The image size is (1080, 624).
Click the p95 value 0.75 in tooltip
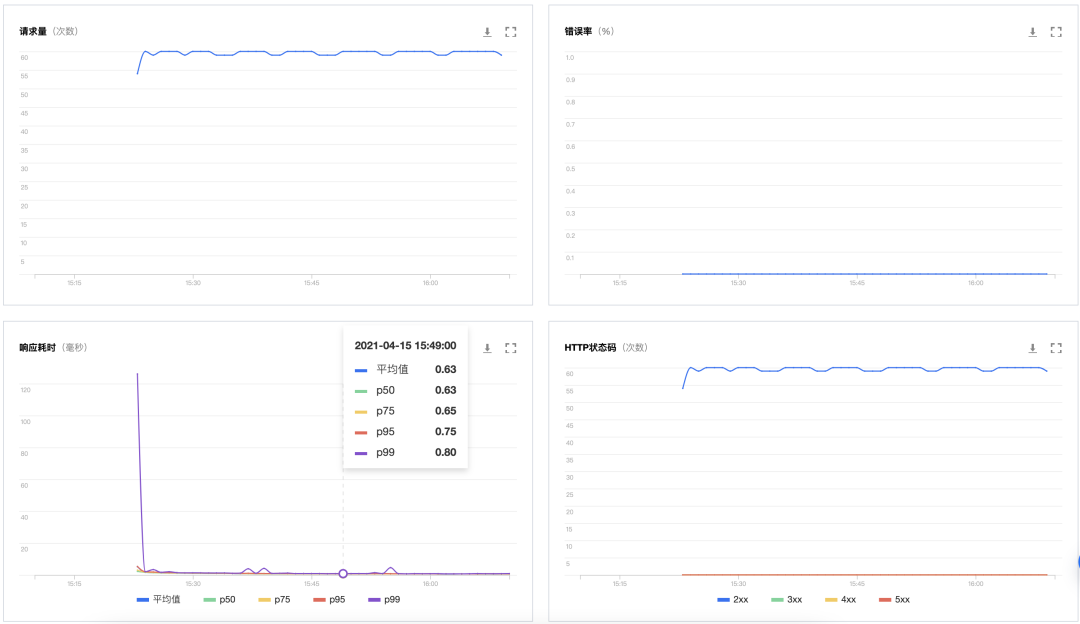point(446,432)
